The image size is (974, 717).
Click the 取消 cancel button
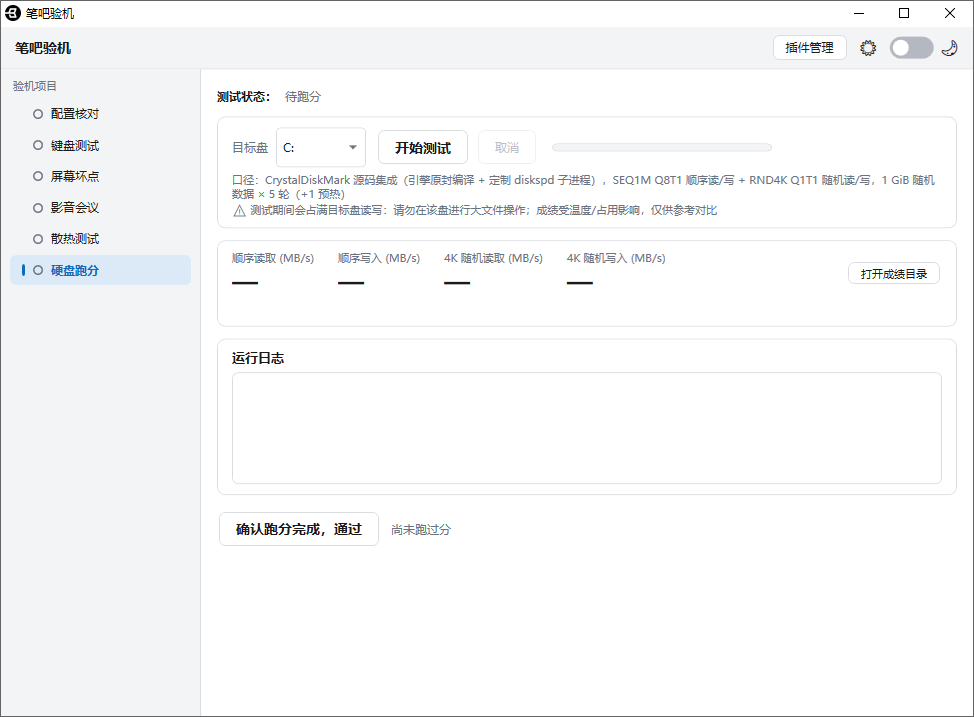[507, 148]
